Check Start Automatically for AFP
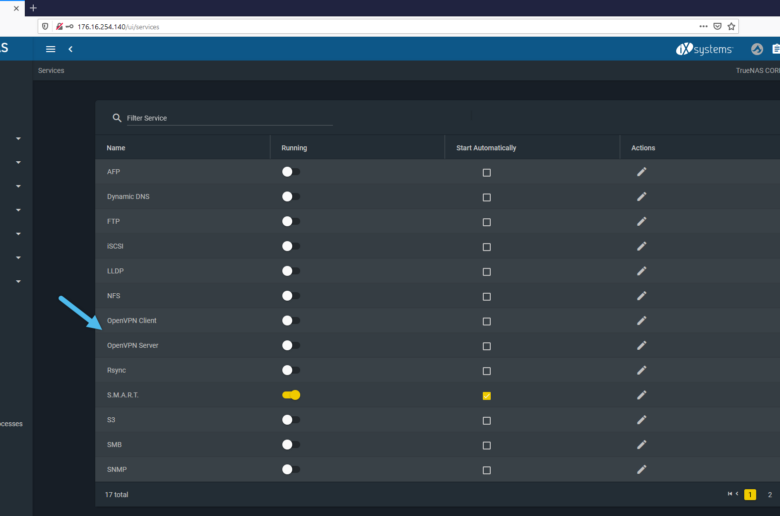780x516 pixels. pos(487,173)
